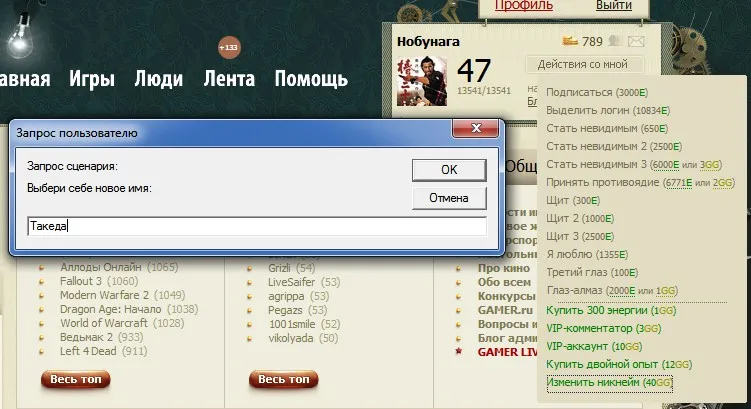Open the Обо всем section link
Viewport: 751px width, 409px height.
pyautogui.click(x=504, y=282)
